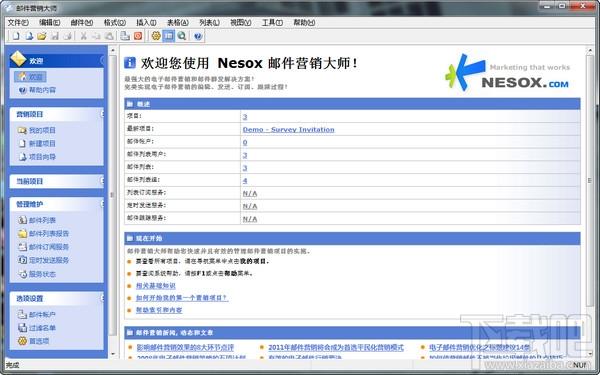Open 邮件订阅服务 in the sidebar
Screen dimensions: 600x375
click(x=43, y=247)
